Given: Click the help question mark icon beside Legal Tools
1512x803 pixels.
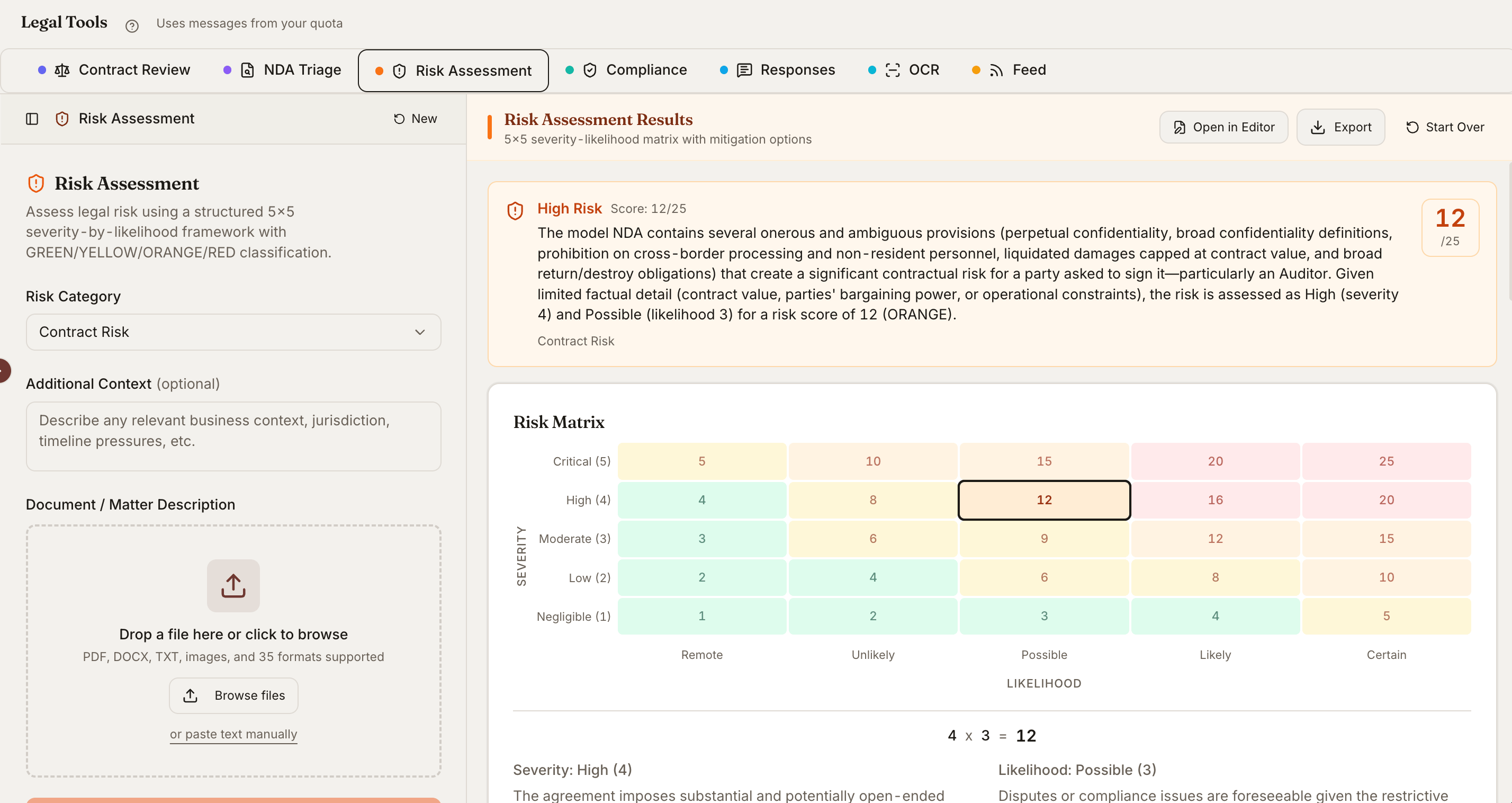Looking at the screenshot, I should (x=132, y=25).
